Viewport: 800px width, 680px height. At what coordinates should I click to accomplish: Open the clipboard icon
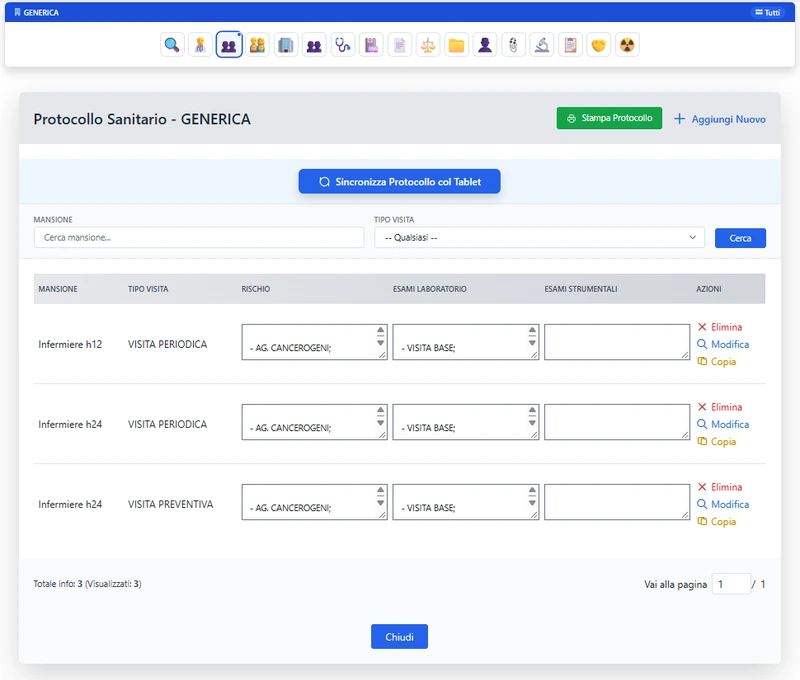coord(570,45)
